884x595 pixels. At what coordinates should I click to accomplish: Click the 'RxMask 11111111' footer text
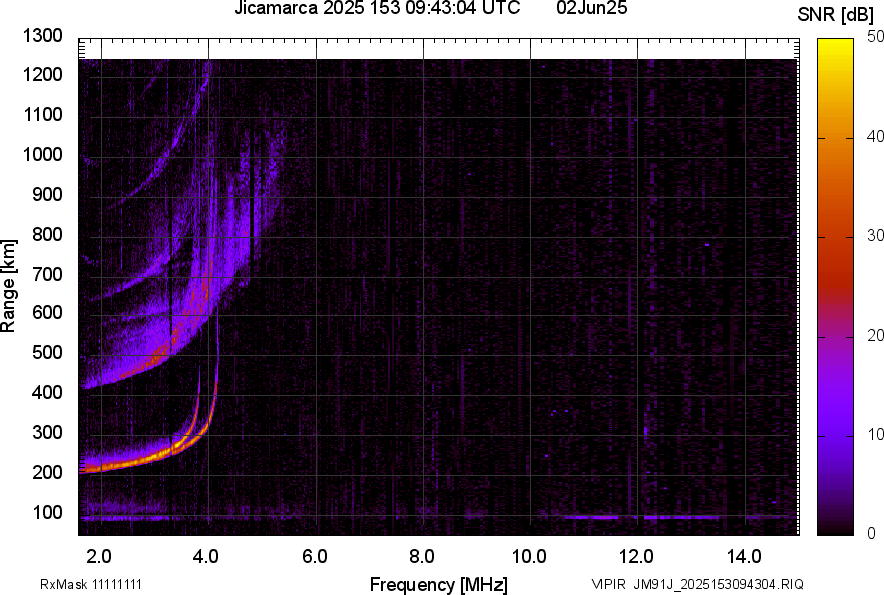tap(91, 584)
